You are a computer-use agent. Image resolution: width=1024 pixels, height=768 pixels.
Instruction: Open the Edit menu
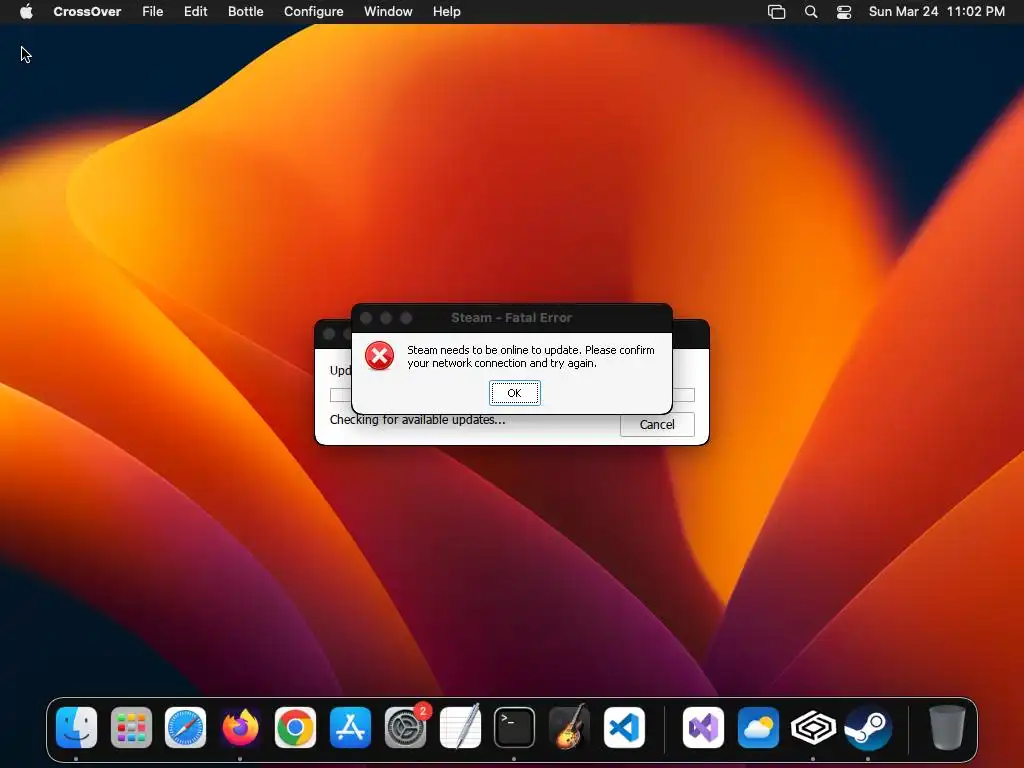click(195, 12)
